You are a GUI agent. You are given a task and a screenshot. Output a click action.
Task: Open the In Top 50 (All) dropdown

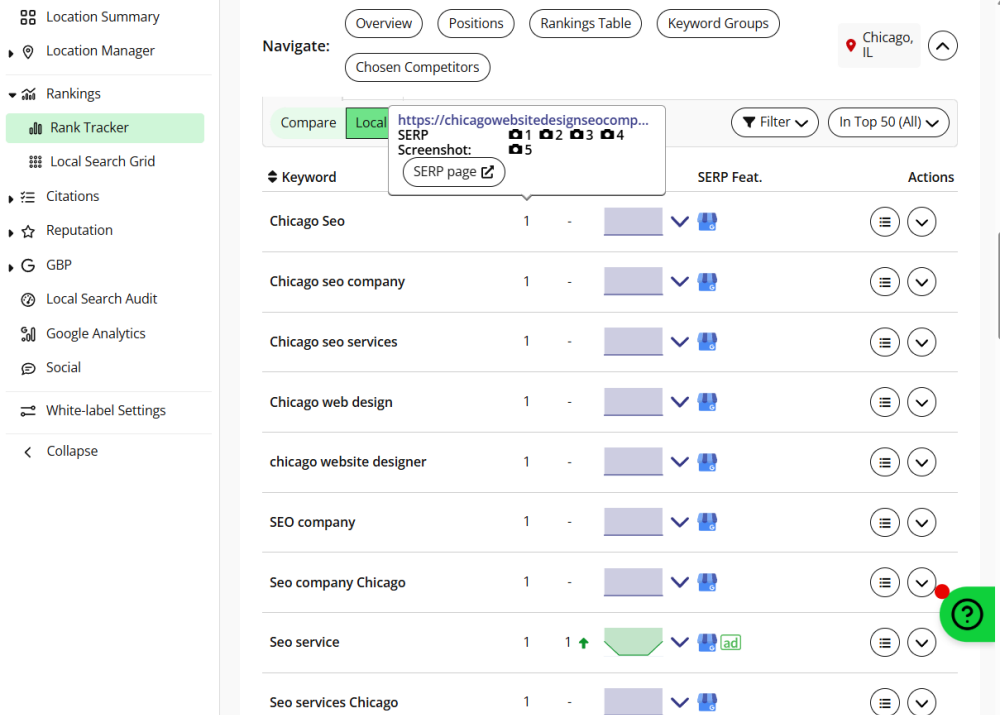click(888, 122)
